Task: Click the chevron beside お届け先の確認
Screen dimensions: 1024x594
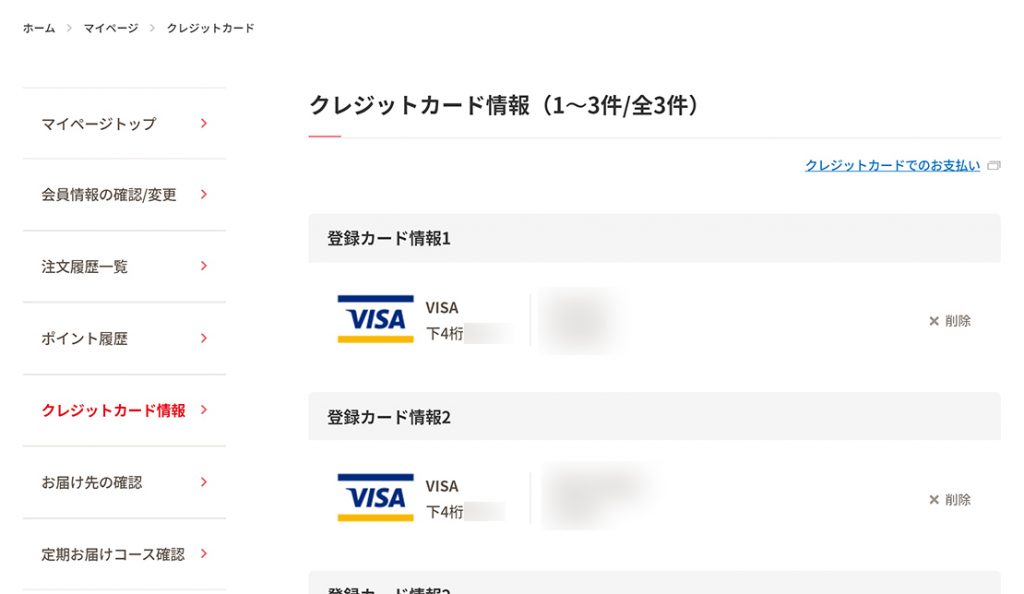Action: [204, 482]
